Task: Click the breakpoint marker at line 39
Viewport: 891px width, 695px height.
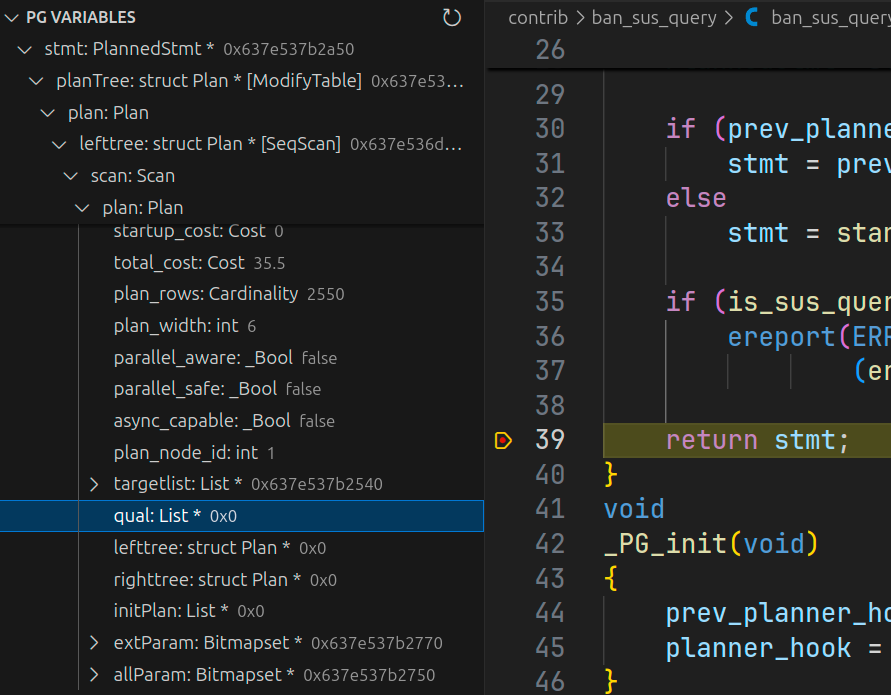Action: (x=503, y=440)
